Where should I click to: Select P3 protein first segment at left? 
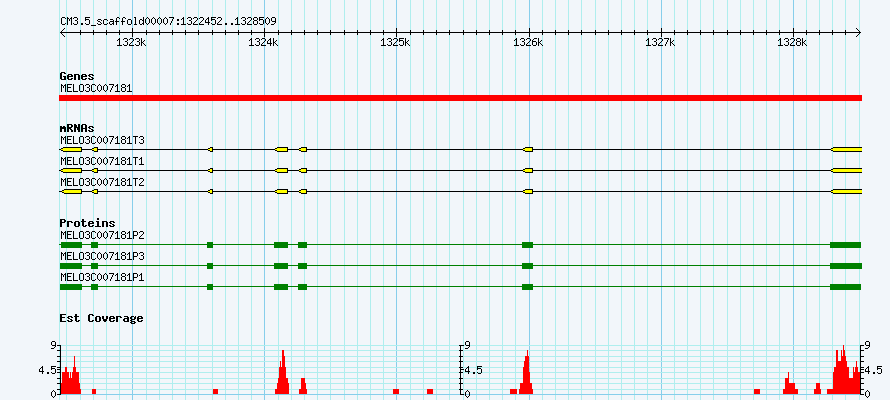pos(71,266)
